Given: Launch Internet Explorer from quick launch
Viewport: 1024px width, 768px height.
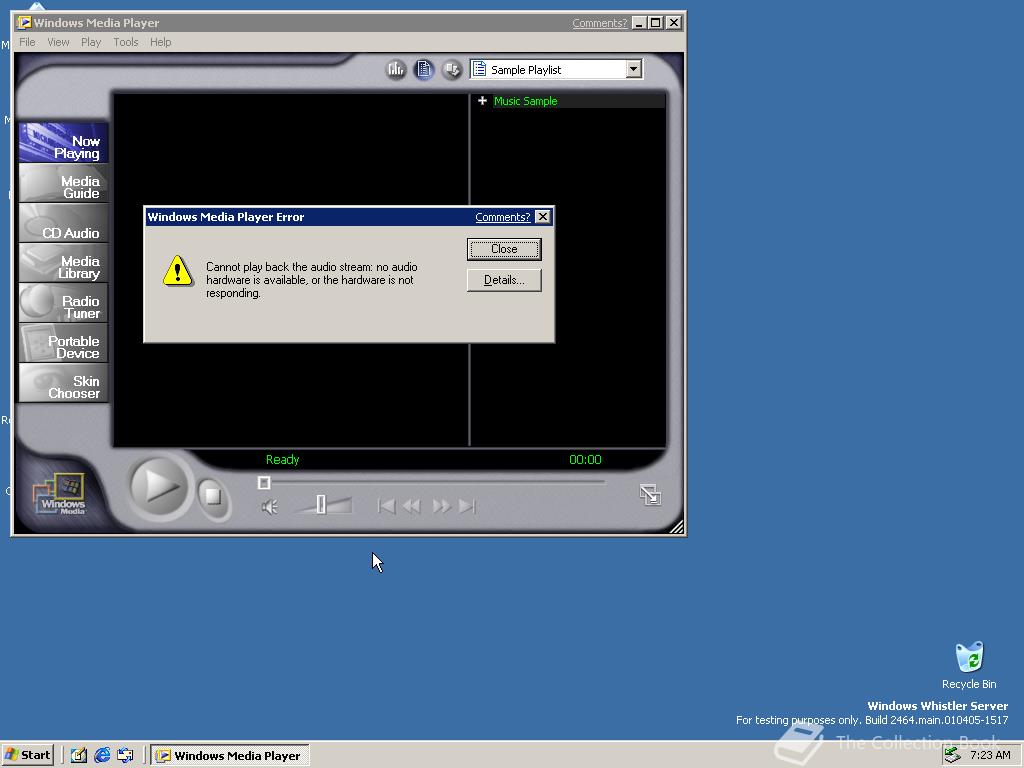Looking at the screenshot, I should (102, 756).
